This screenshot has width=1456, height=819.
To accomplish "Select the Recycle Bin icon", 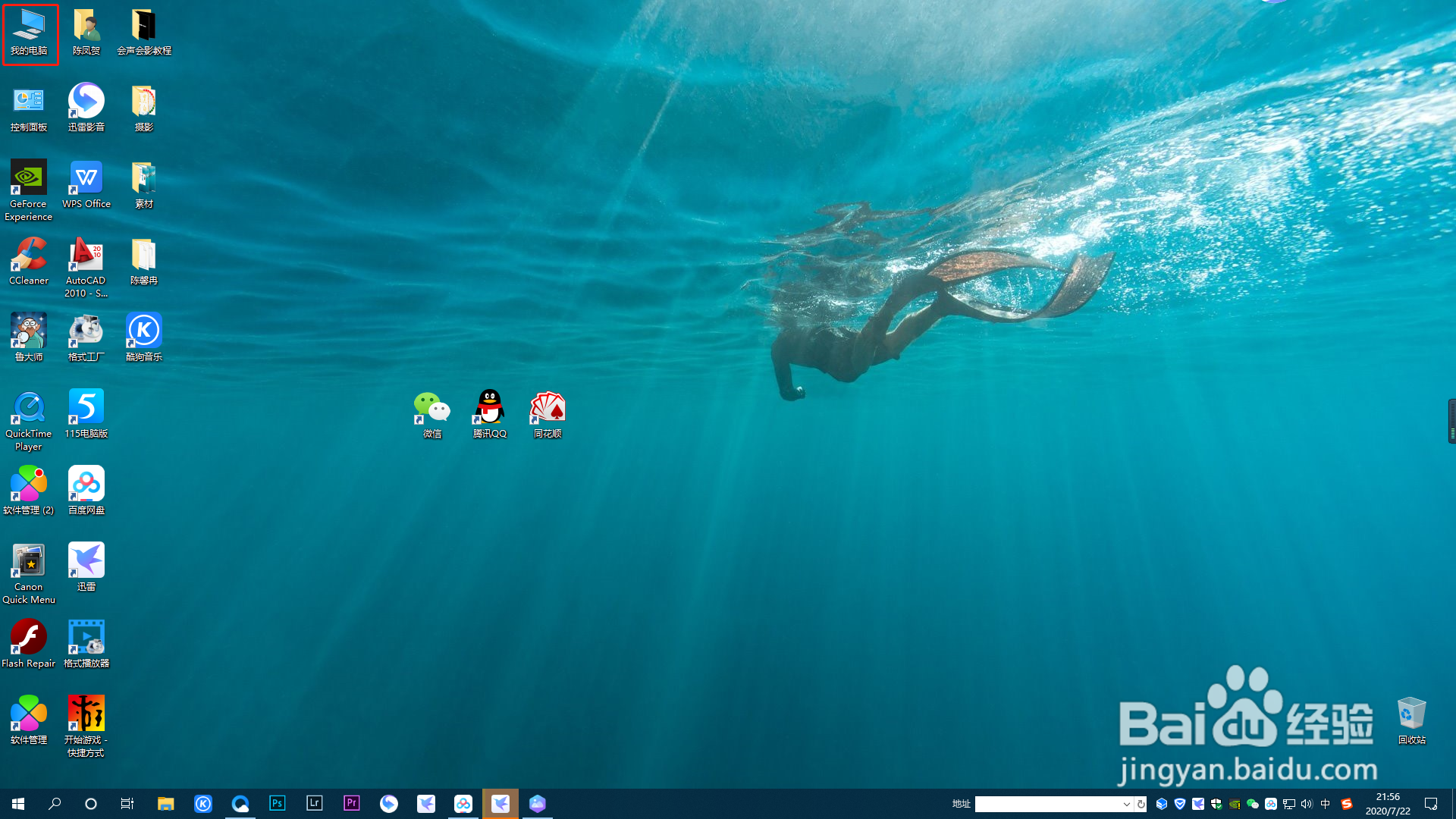I will click(x=1411, y=717).
